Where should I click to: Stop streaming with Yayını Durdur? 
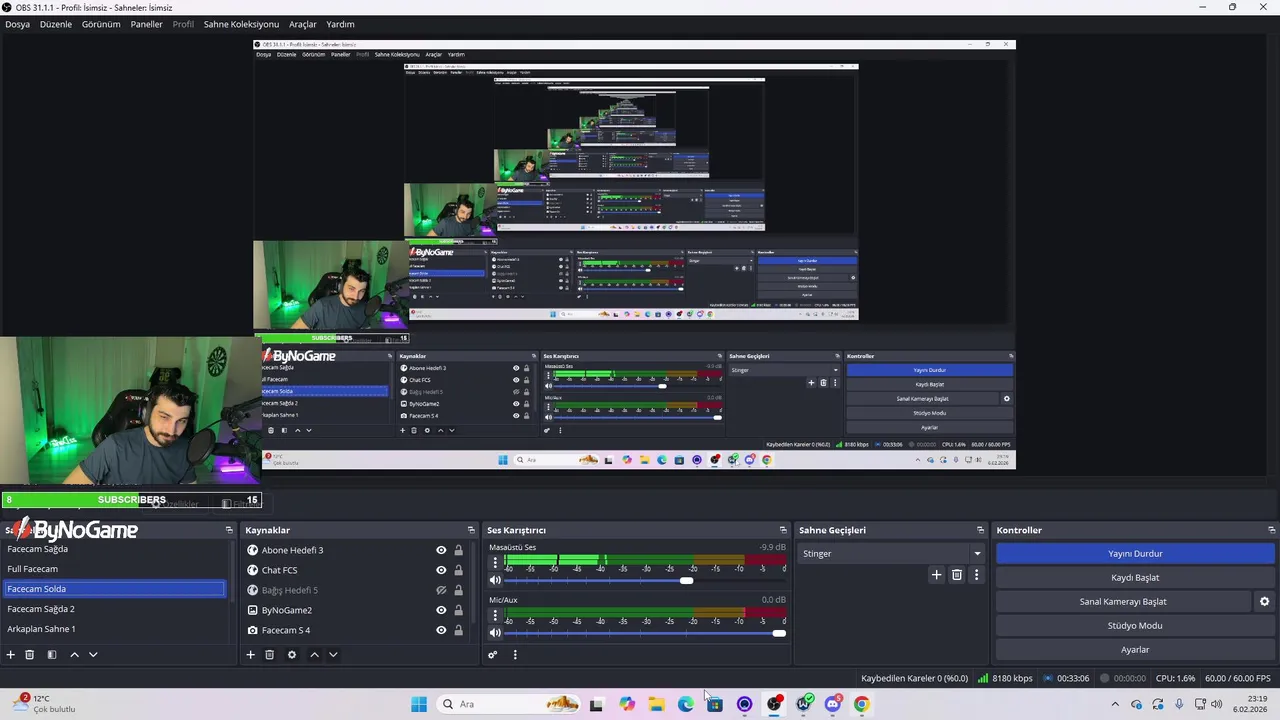click(1135, 553)
